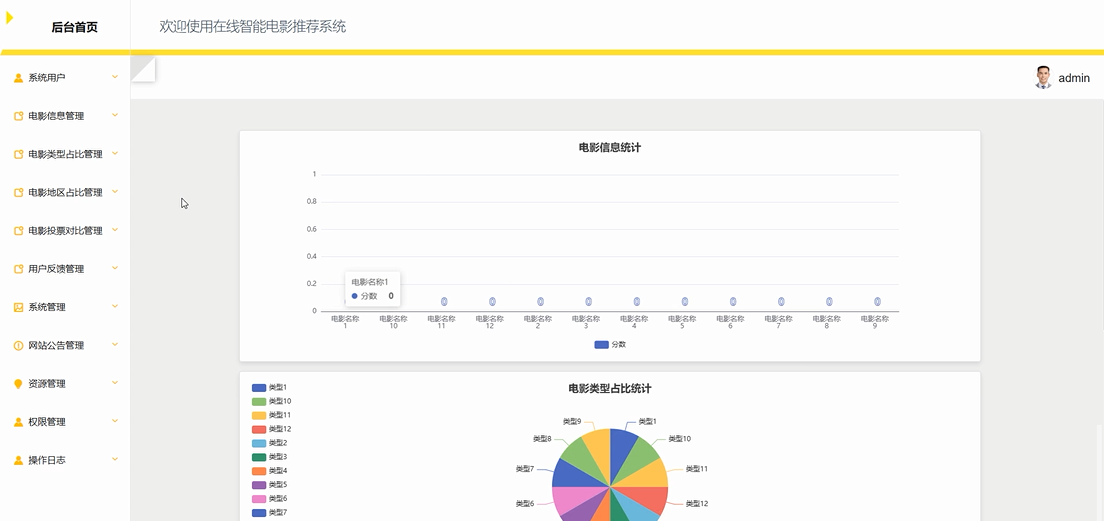Open 电影信息管理 menu item

click(x=65, y=116)
